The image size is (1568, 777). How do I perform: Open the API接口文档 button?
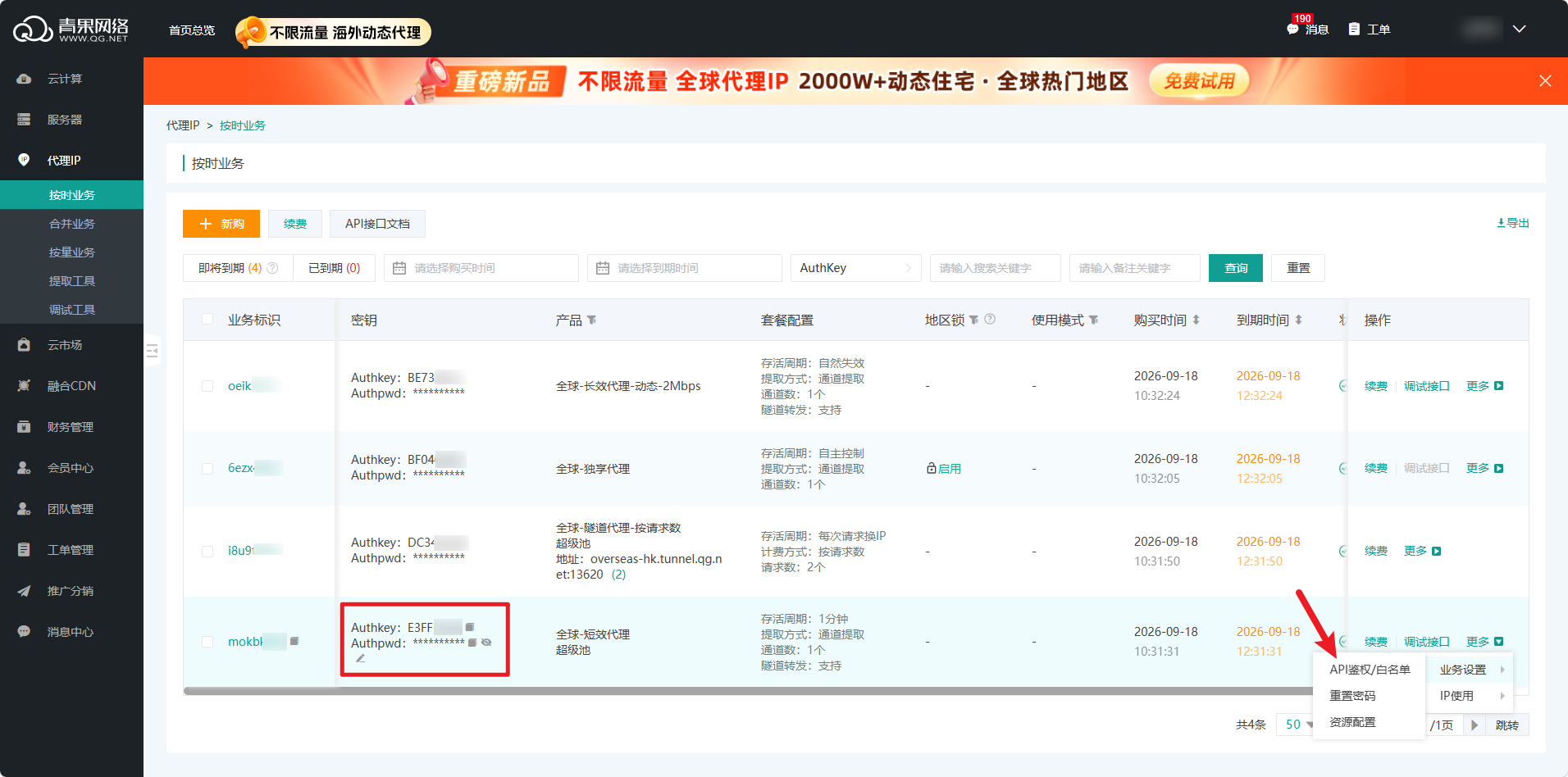[377, 224]
